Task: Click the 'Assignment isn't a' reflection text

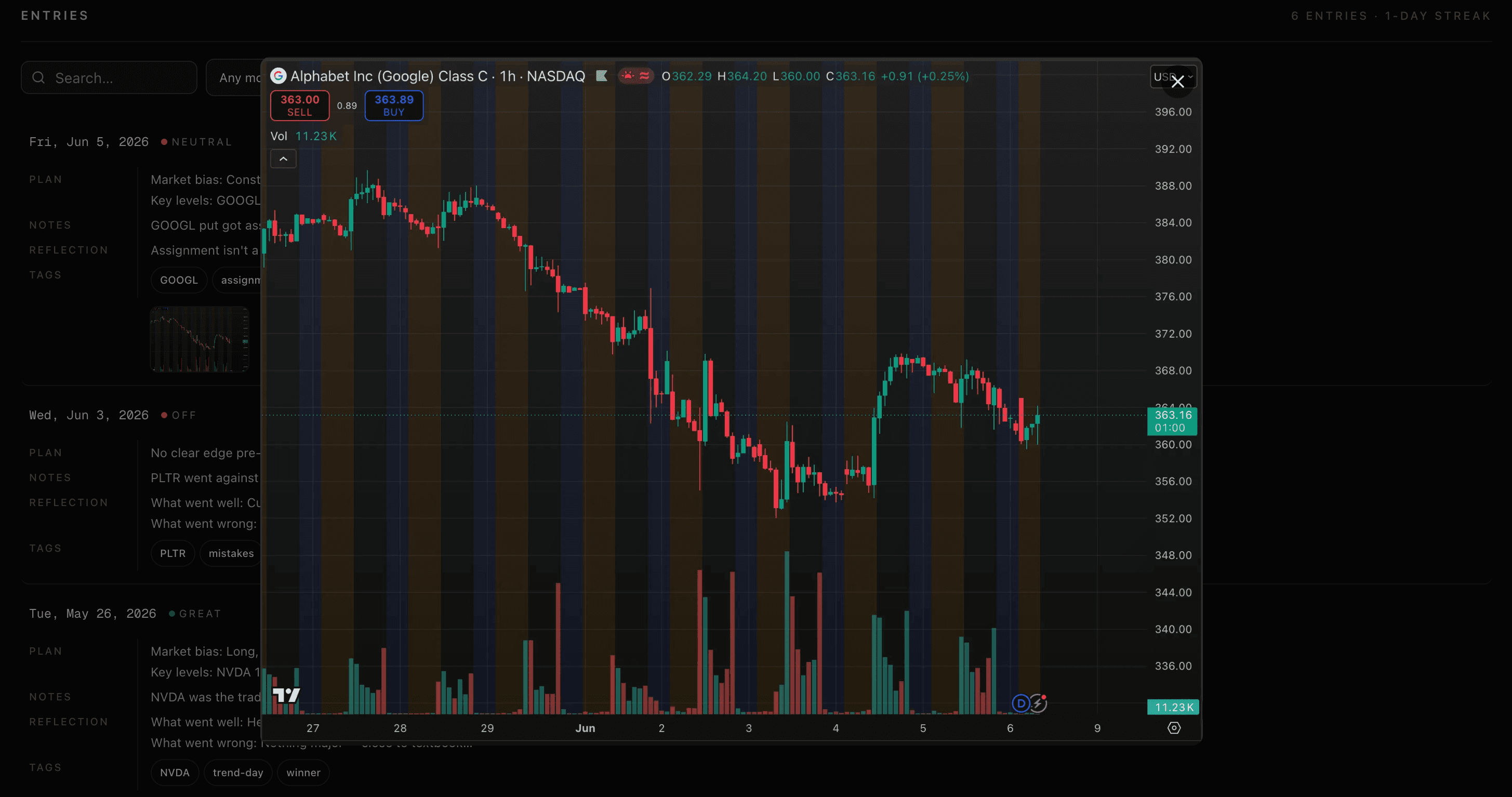Action: pos(205,250)
